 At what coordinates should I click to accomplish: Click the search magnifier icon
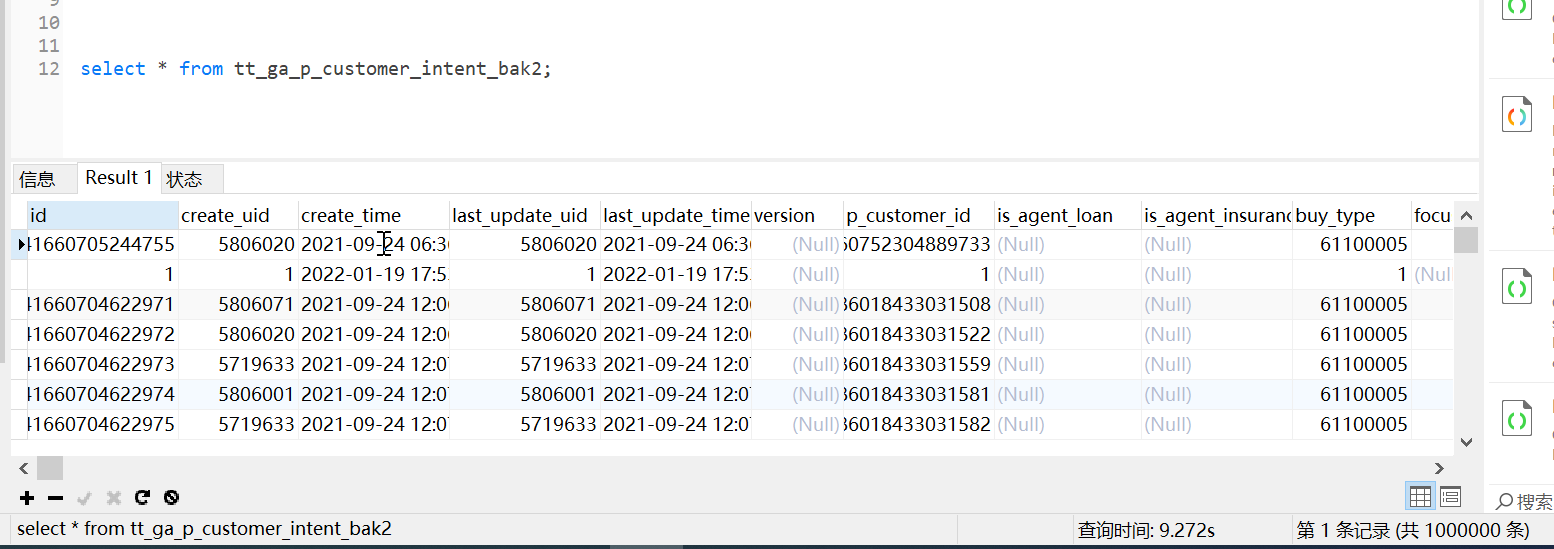tap(1504, 501)
